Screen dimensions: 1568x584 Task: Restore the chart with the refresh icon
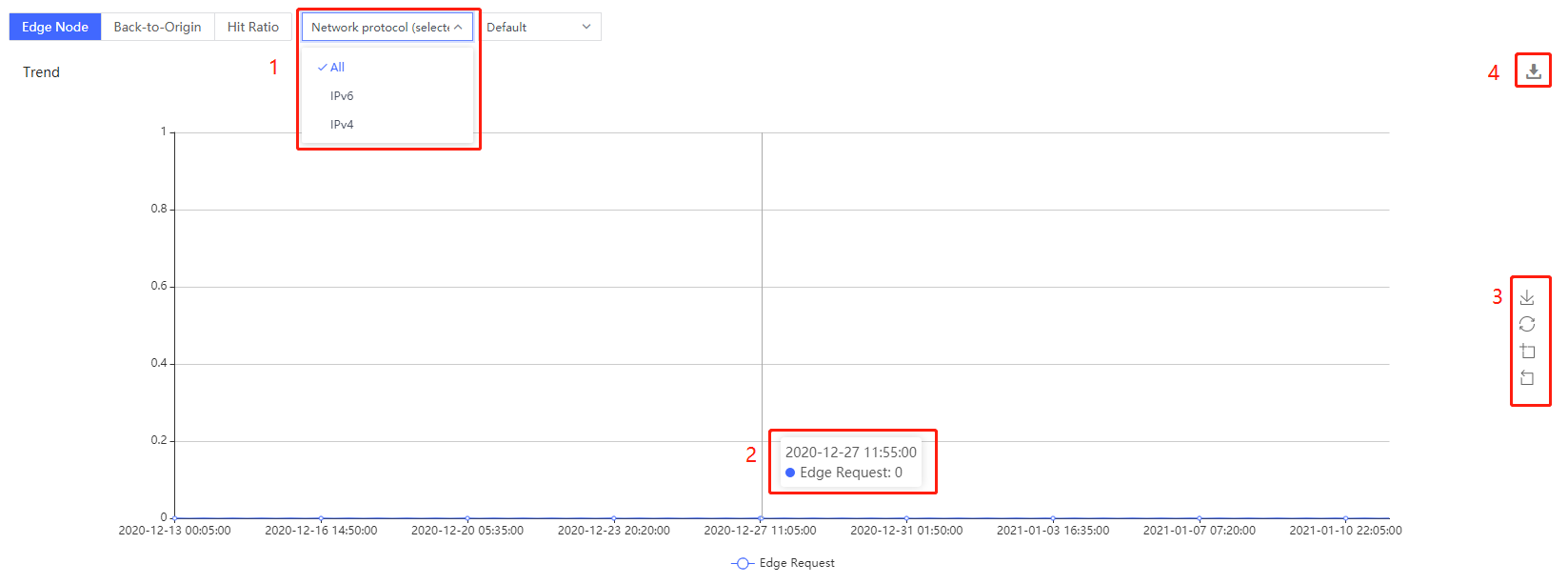(x=1527, y=325)
